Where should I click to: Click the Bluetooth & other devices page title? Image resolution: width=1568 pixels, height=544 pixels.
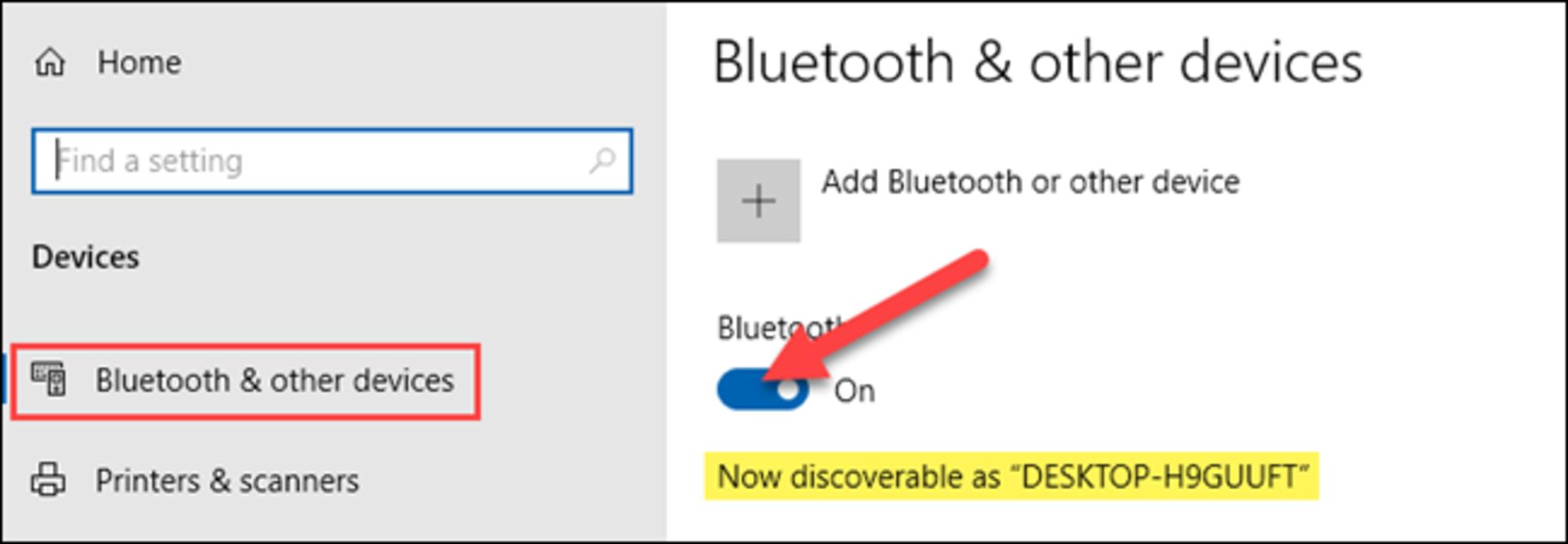[1037, 63]
